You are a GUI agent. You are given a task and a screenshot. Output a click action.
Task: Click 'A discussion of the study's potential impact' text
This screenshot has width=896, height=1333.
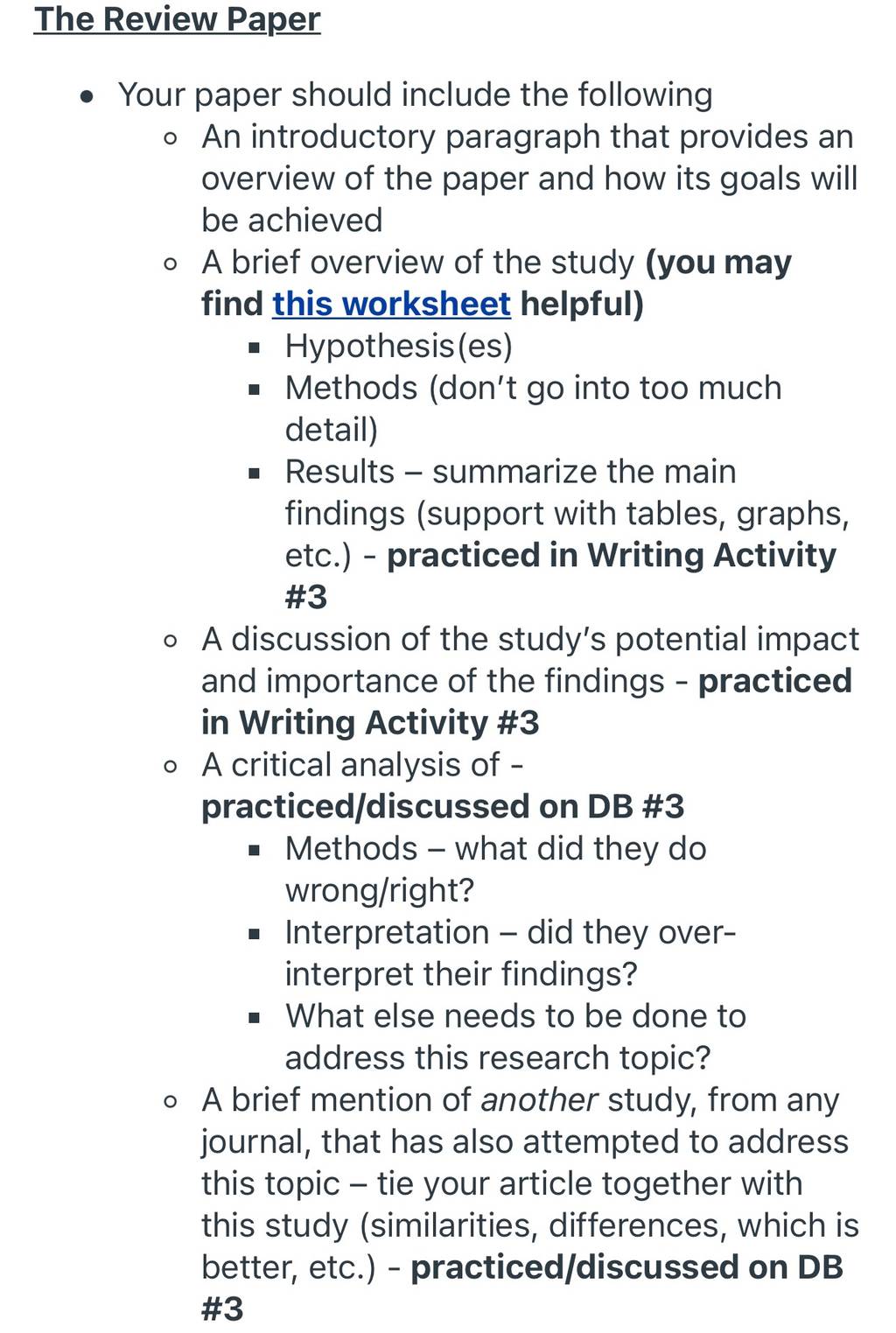[530, 639]
